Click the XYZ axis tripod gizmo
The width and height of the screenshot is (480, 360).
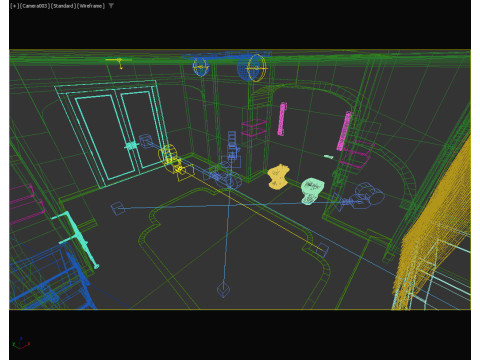[21, 343]
